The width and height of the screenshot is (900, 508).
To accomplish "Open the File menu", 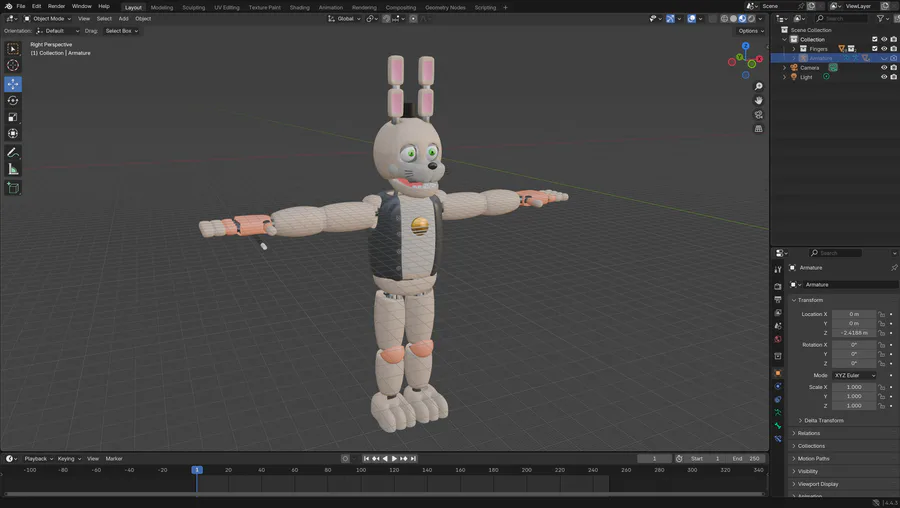I will point(21,6).
